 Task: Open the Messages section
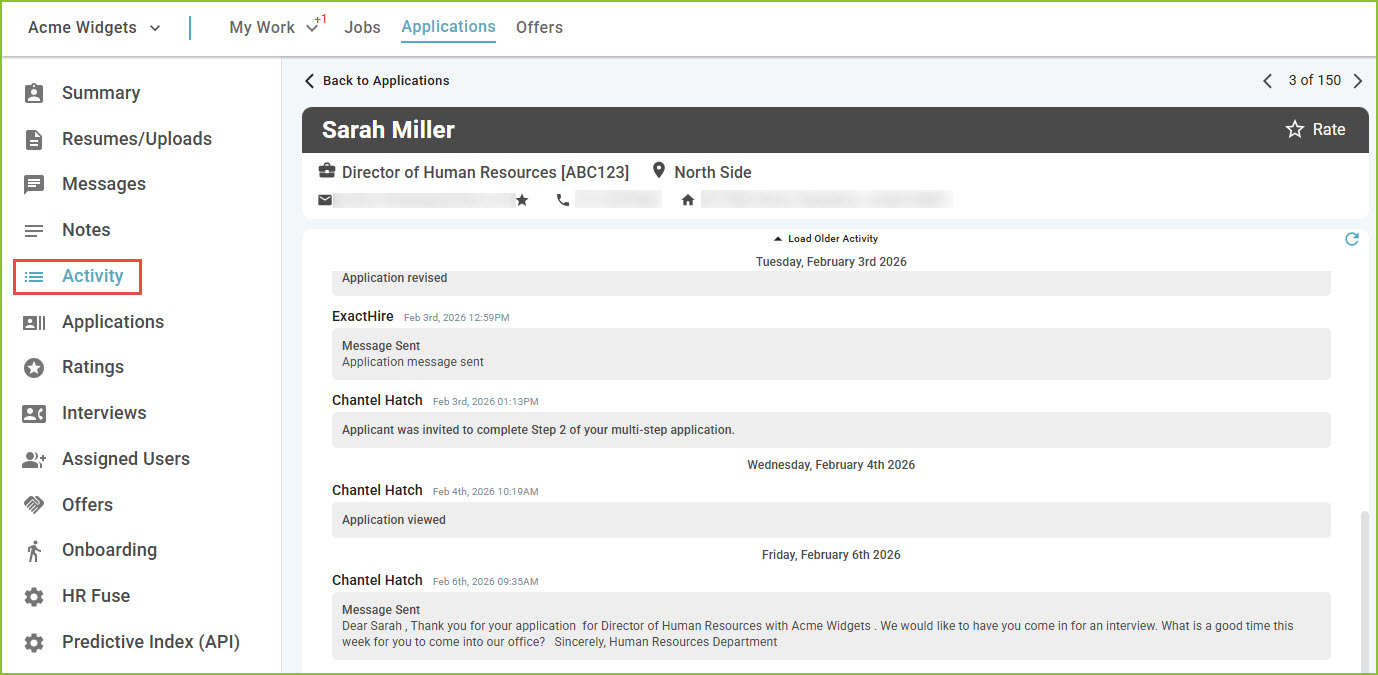click(104, 184)
